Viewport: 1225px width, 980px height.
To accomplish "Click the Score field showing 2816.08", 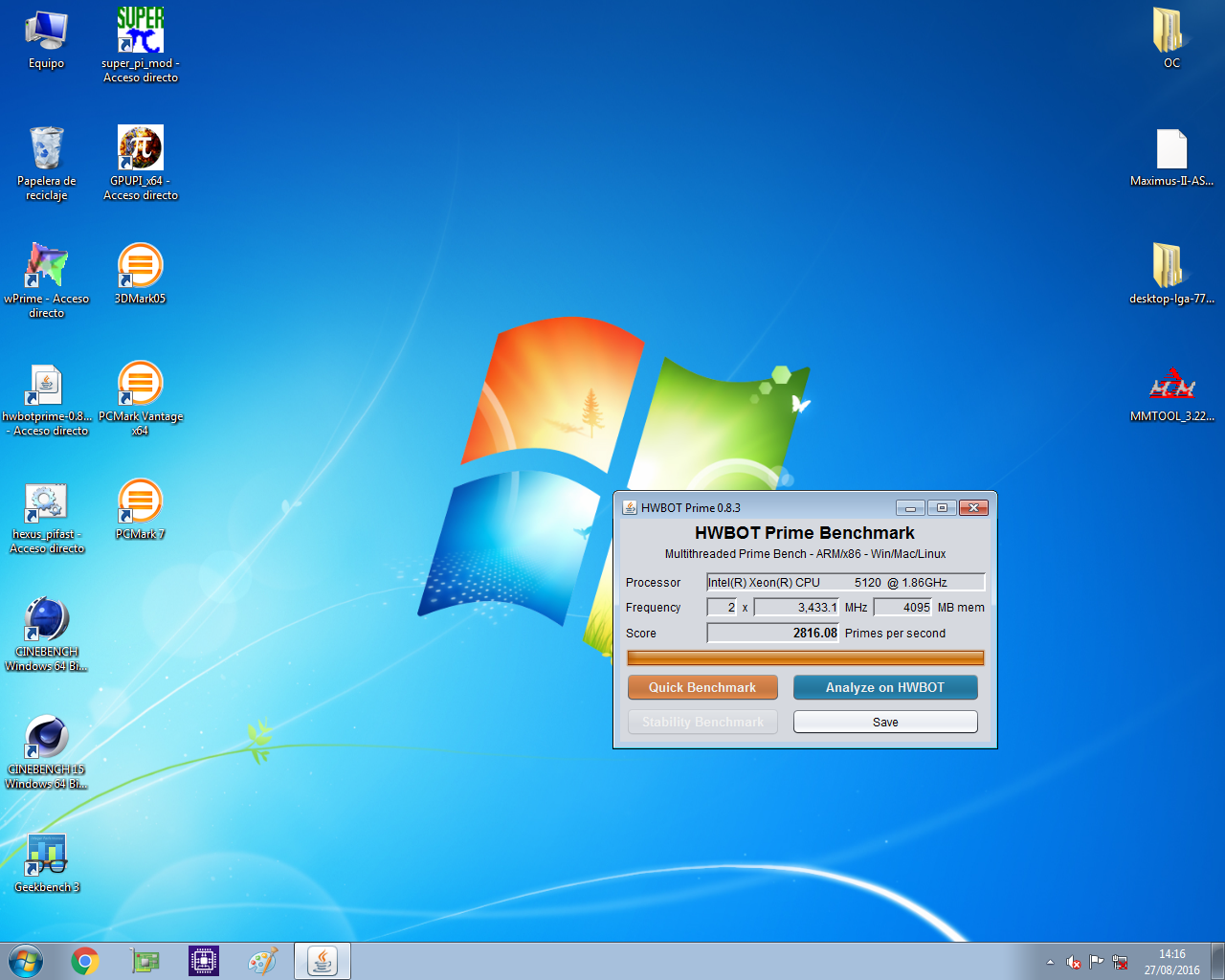I will (773, 633).
